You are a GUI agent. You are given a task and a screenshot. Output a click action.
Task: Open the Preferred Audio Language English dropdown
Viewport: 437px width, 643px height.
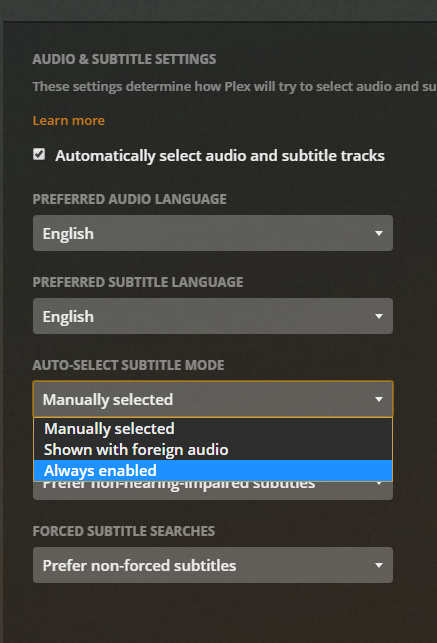213,233
